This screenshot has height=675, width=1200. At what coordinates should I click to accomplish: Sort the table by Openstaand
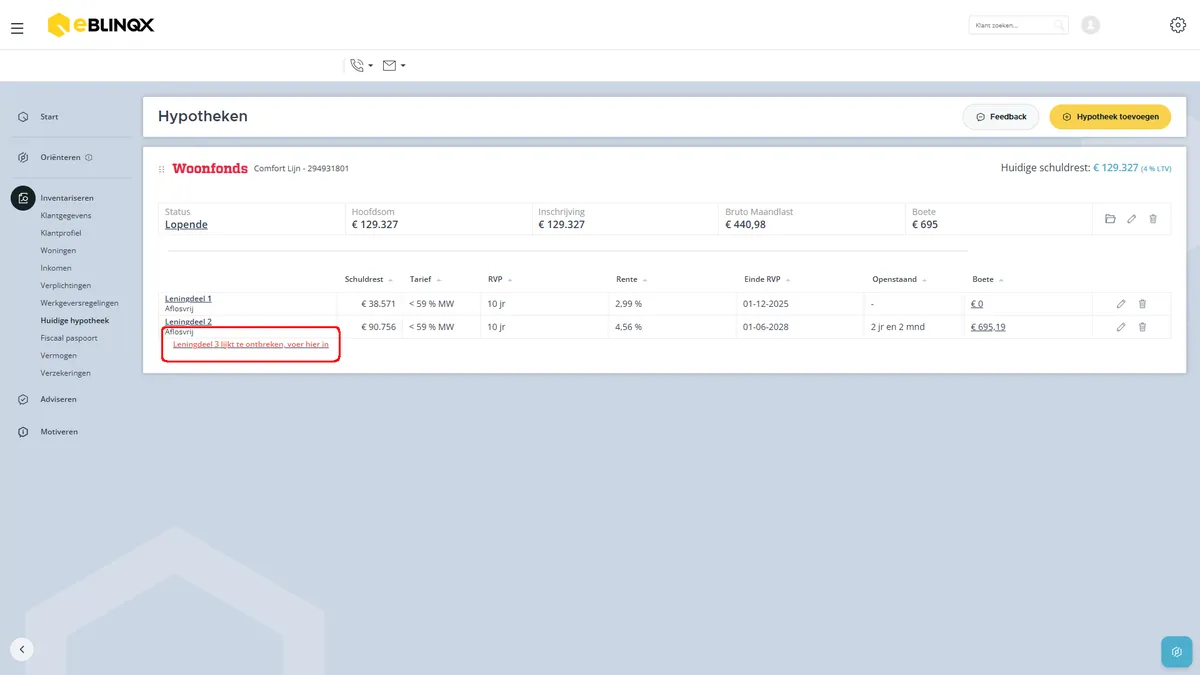coord(899,280)
